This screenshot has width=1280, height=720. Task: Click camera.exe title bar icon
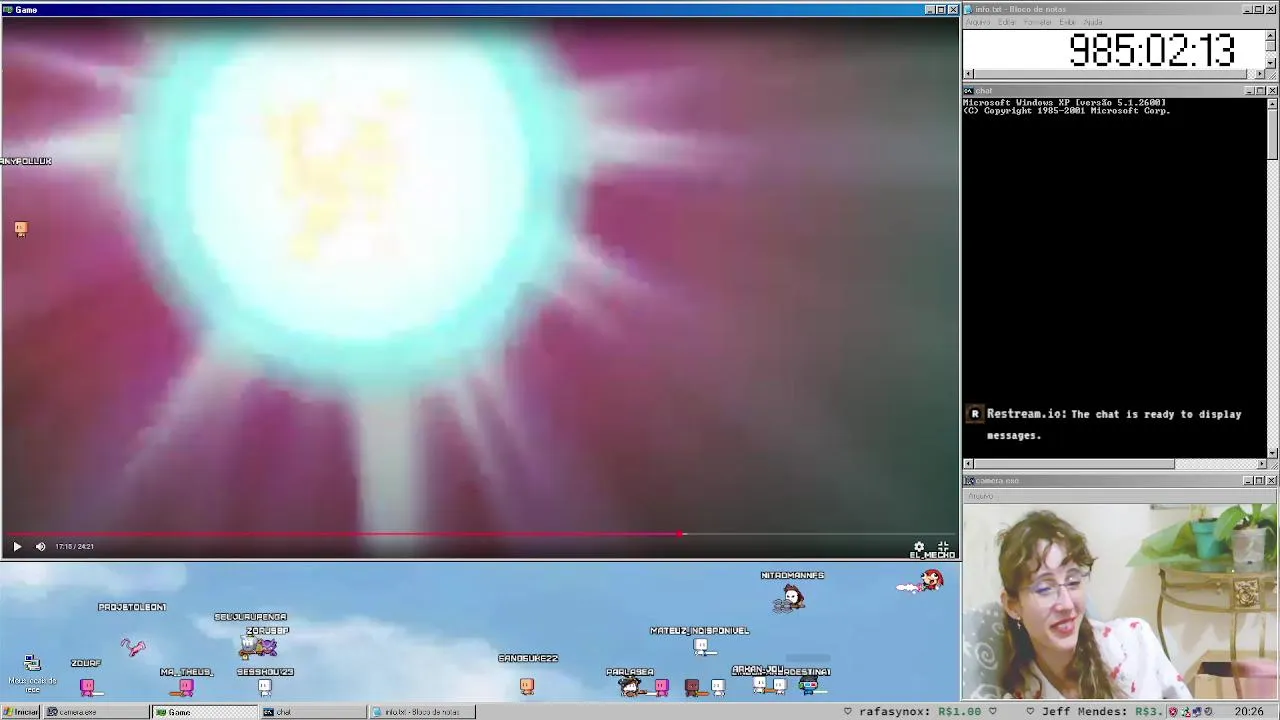pyautogui.click(x=969, y=481)
